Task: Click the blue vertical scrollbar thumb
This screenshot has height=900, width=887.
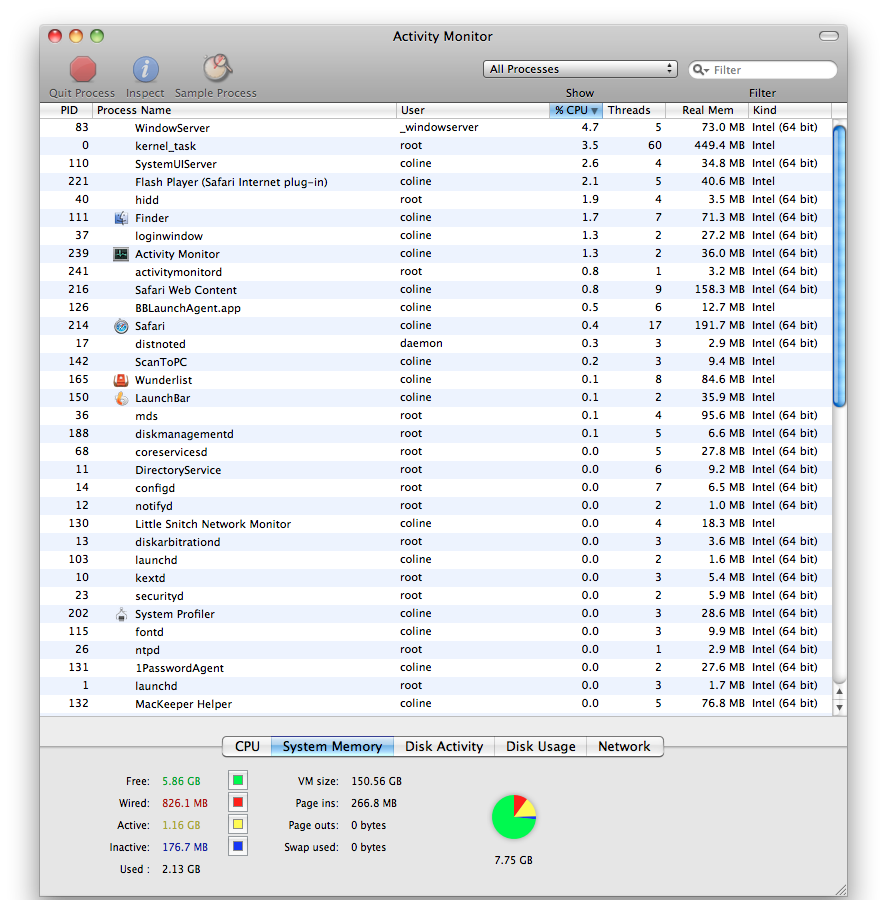Action: [x=839, y=266]
